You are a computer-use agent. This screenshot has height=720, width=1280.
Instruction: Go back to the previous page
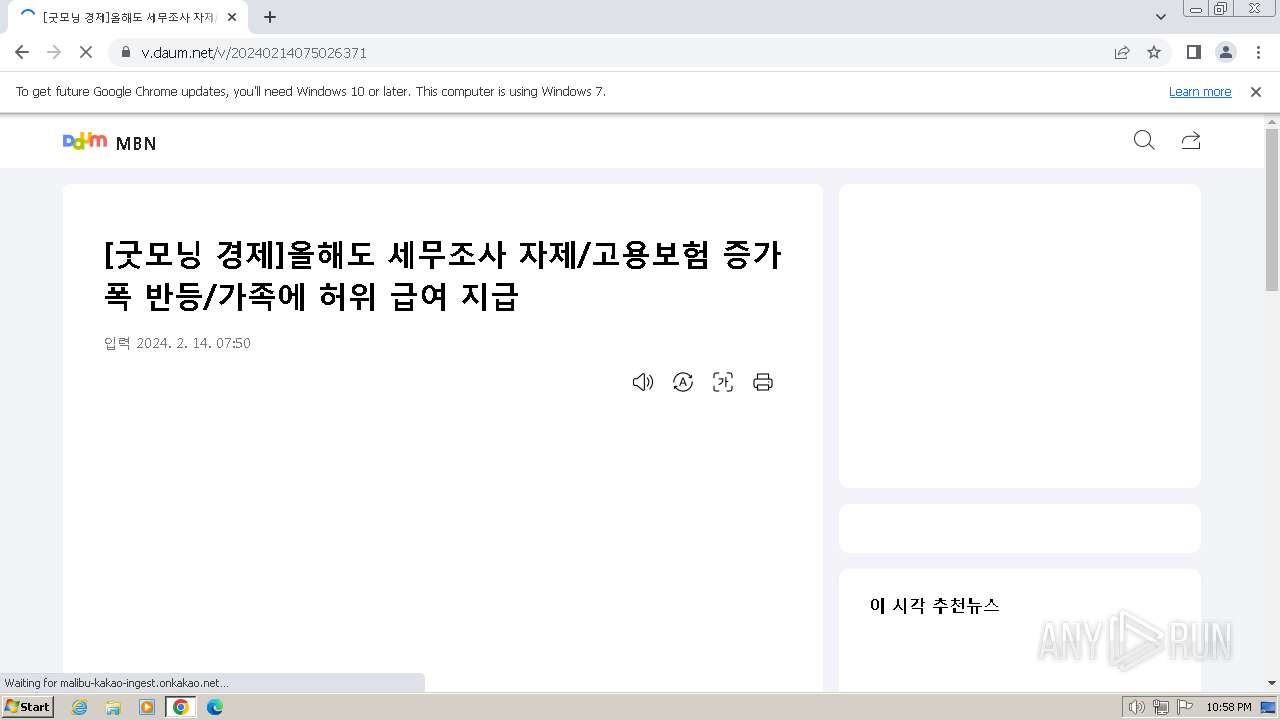pyautogui.click(x=22, y=52)
